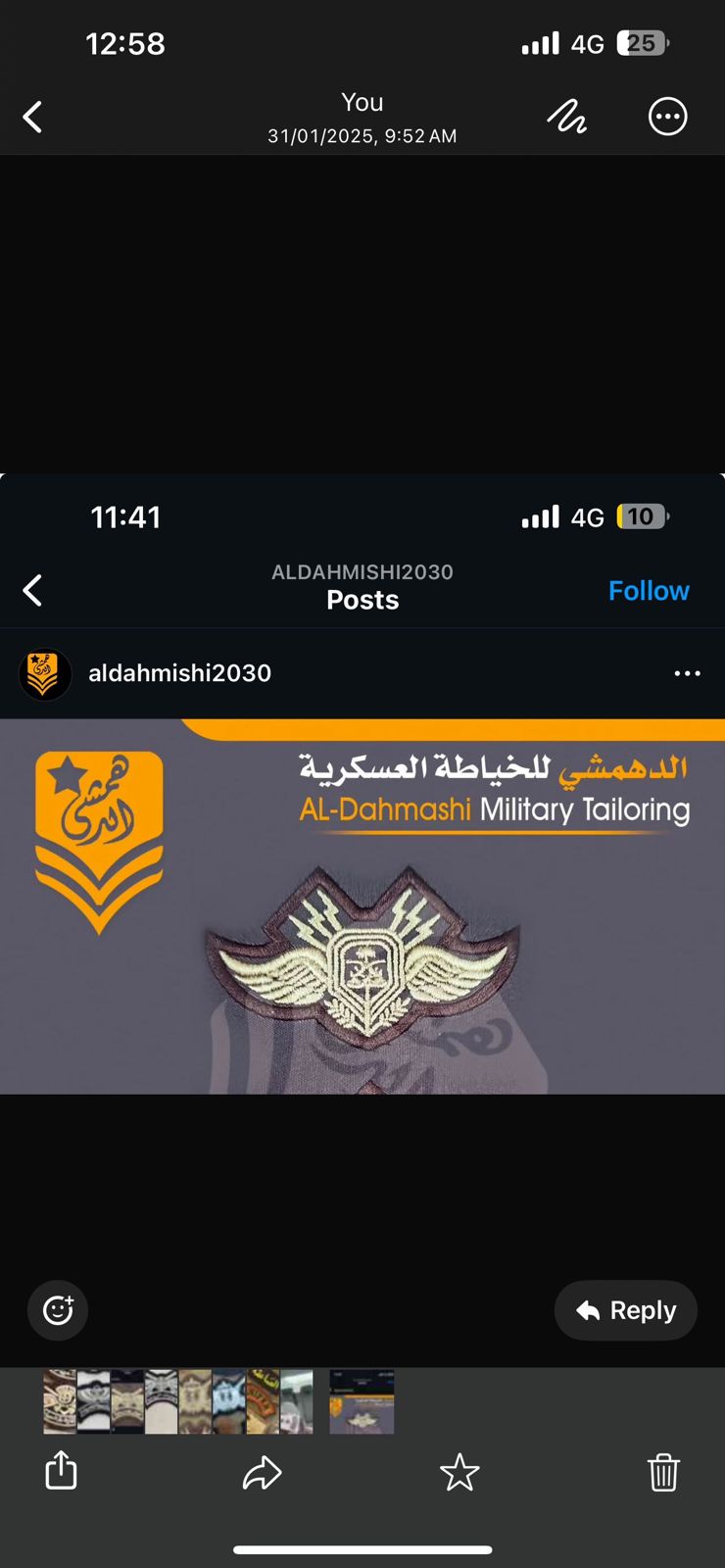Open the circled ellipsis more-options menu
The image size is (725, 1568).
click(x=668, y=117)
